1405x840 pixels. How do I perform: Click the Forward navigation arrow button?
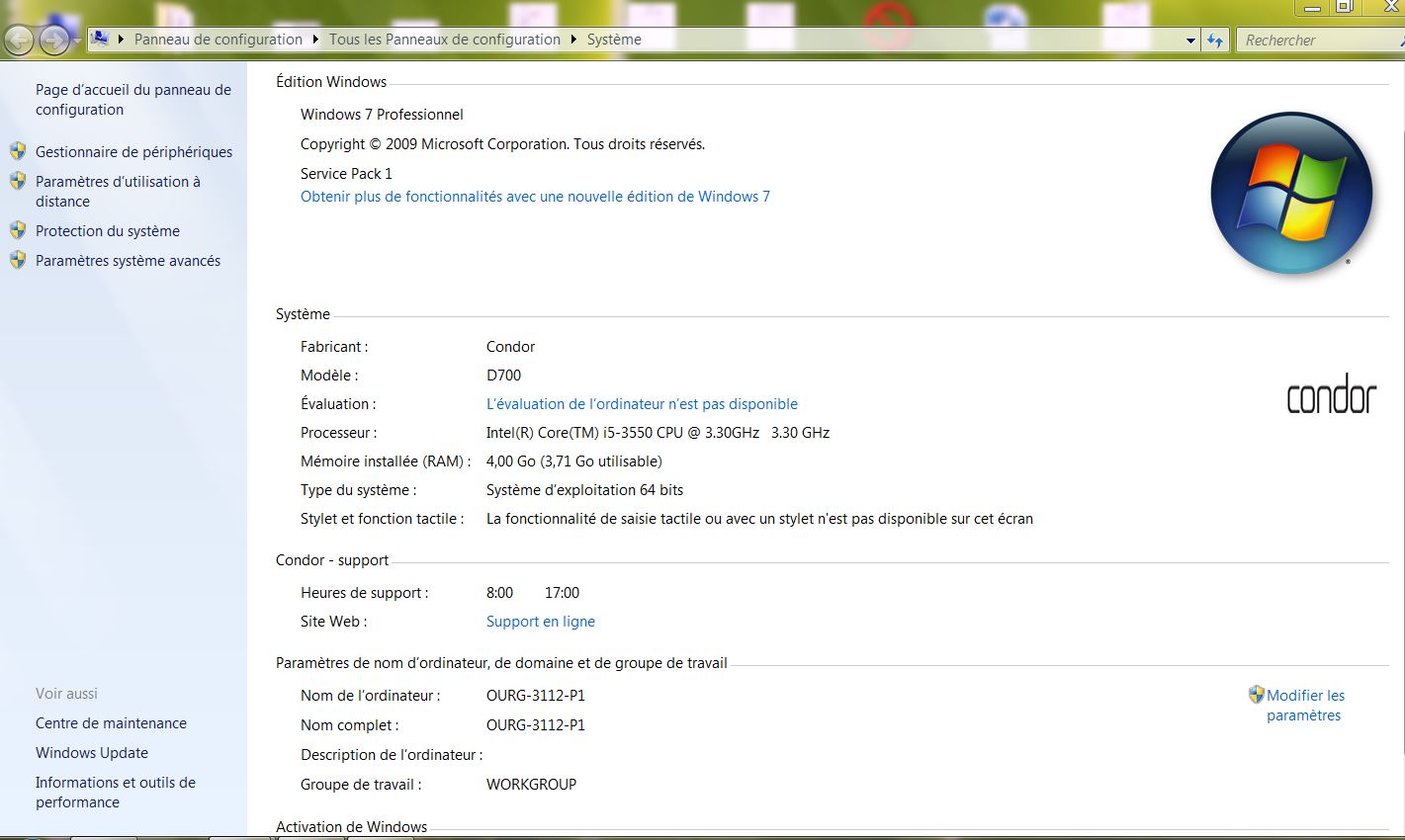click(53, 41)
